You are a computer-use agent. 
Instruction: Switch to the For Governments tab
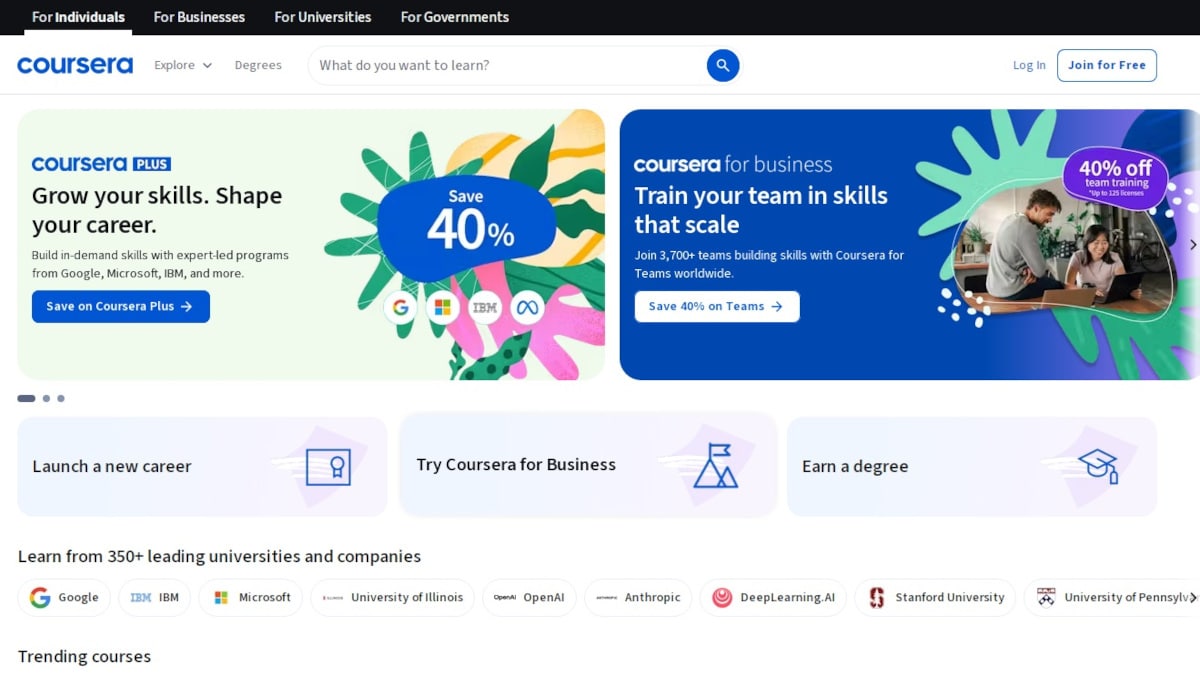[455, 17]
